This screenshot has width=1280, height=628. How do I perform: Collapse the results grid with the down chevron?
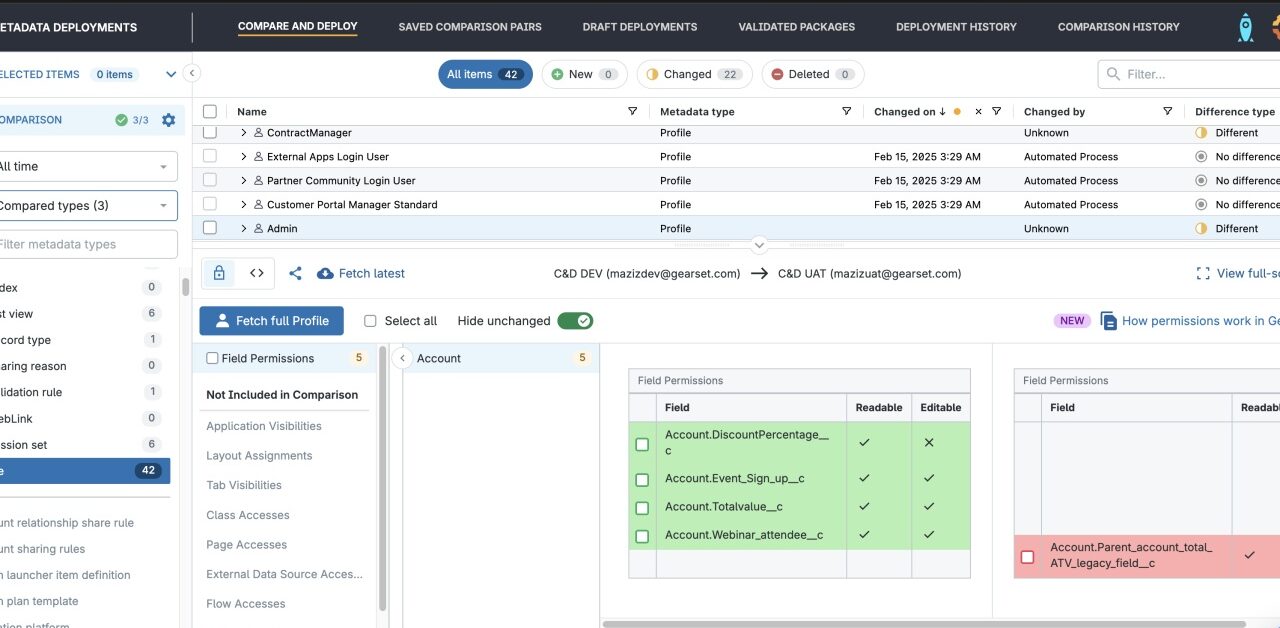click(759, 245)
